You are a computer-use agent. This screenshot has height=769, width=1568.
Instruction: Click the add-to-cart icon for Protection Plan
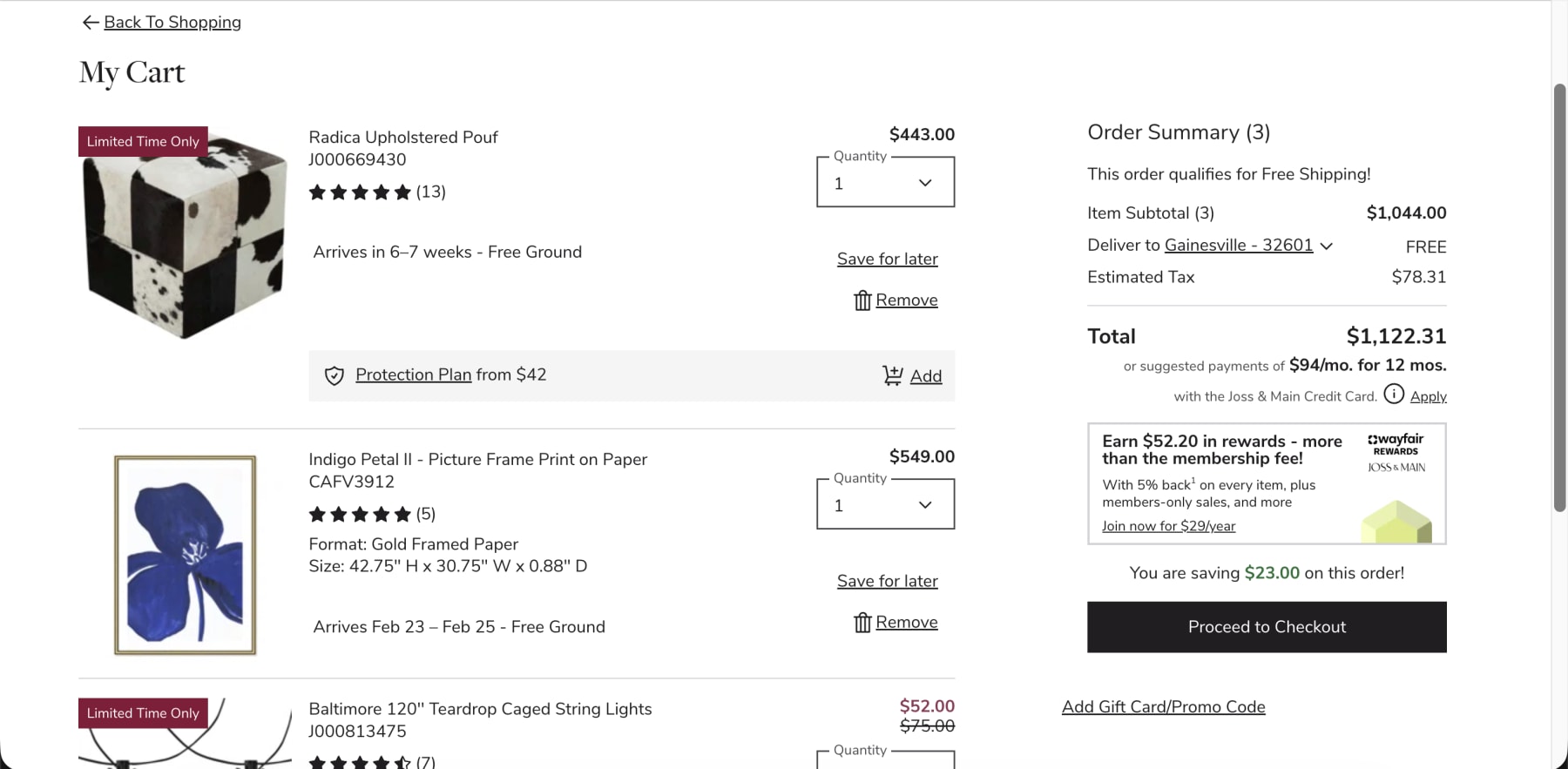pos(893,375)
